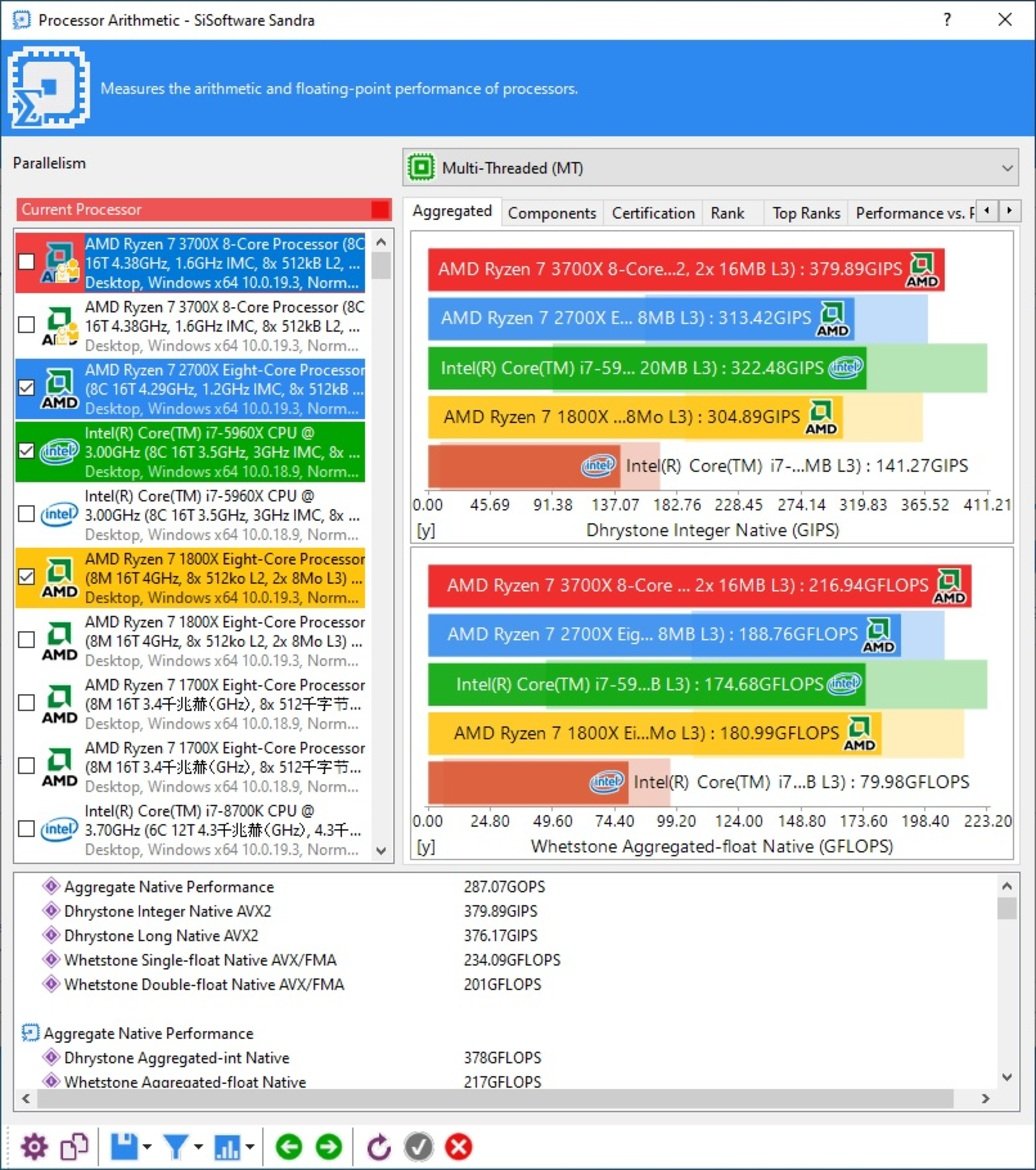Image resolution: width=1036 pixels, height=1170 pixels.
Task: Click the AMD logo on the blue Whetstone bar
Action: click(x=879, y=635)
